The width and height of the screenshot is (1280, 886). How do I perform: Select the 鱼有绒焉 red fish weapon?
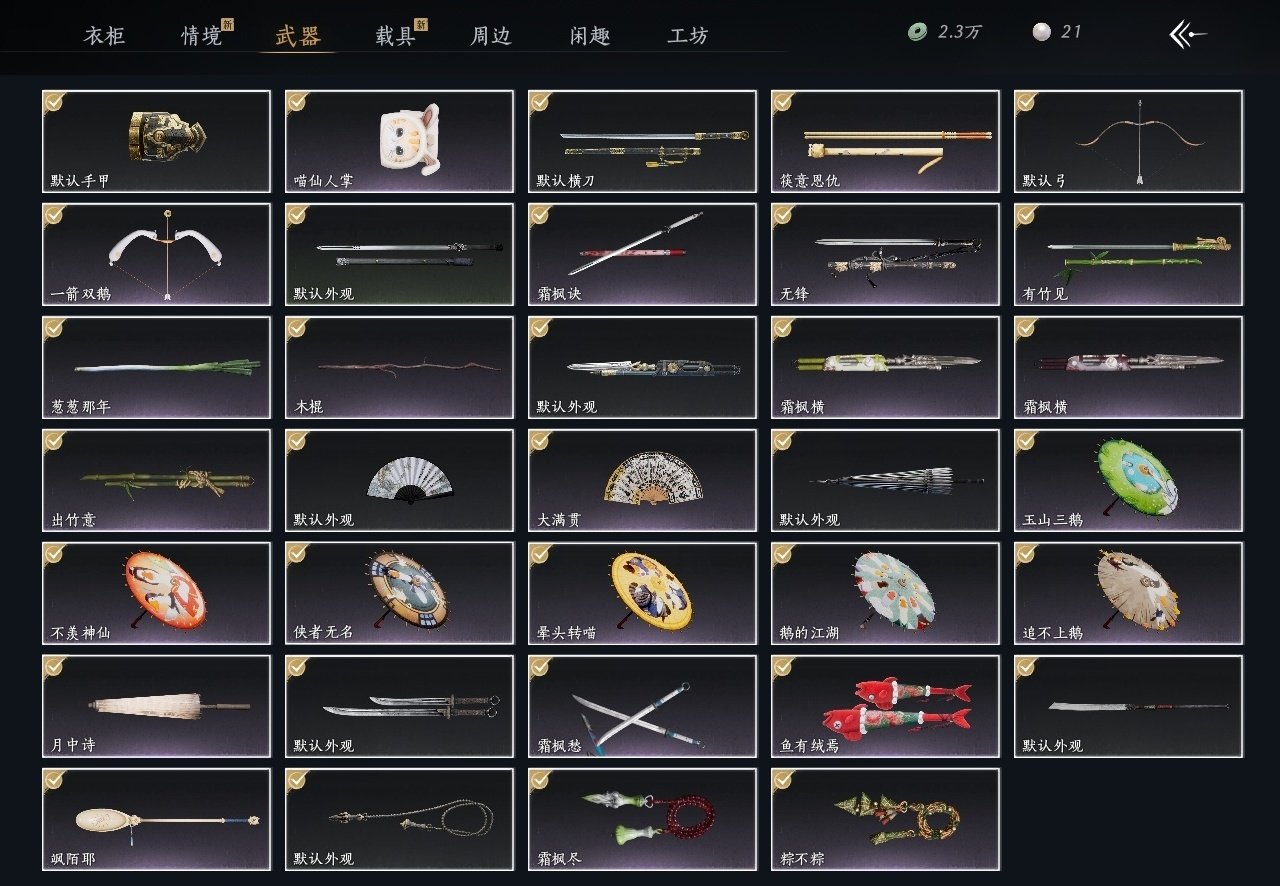pos(885,706)
